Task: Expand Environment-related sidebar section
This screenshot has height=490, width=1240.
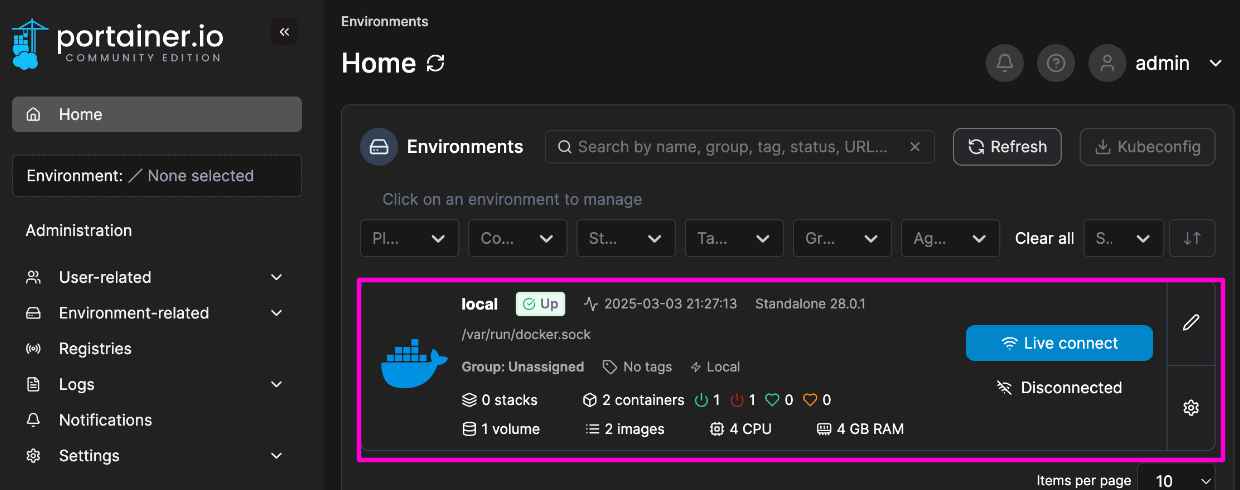Action: pos(155,313)
